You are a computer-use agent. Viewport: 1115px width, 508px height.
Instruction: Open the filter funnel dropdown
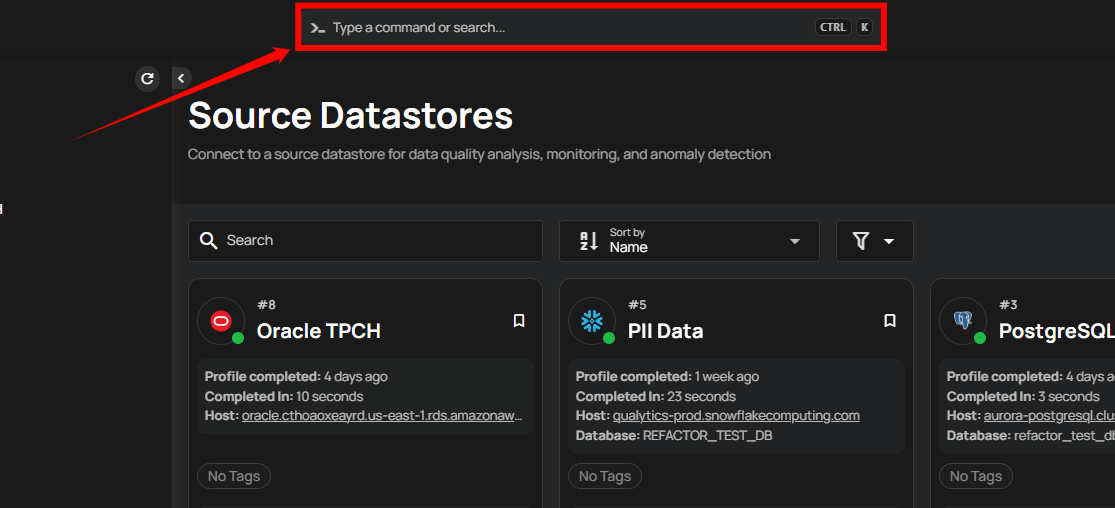tap(874, 241)
